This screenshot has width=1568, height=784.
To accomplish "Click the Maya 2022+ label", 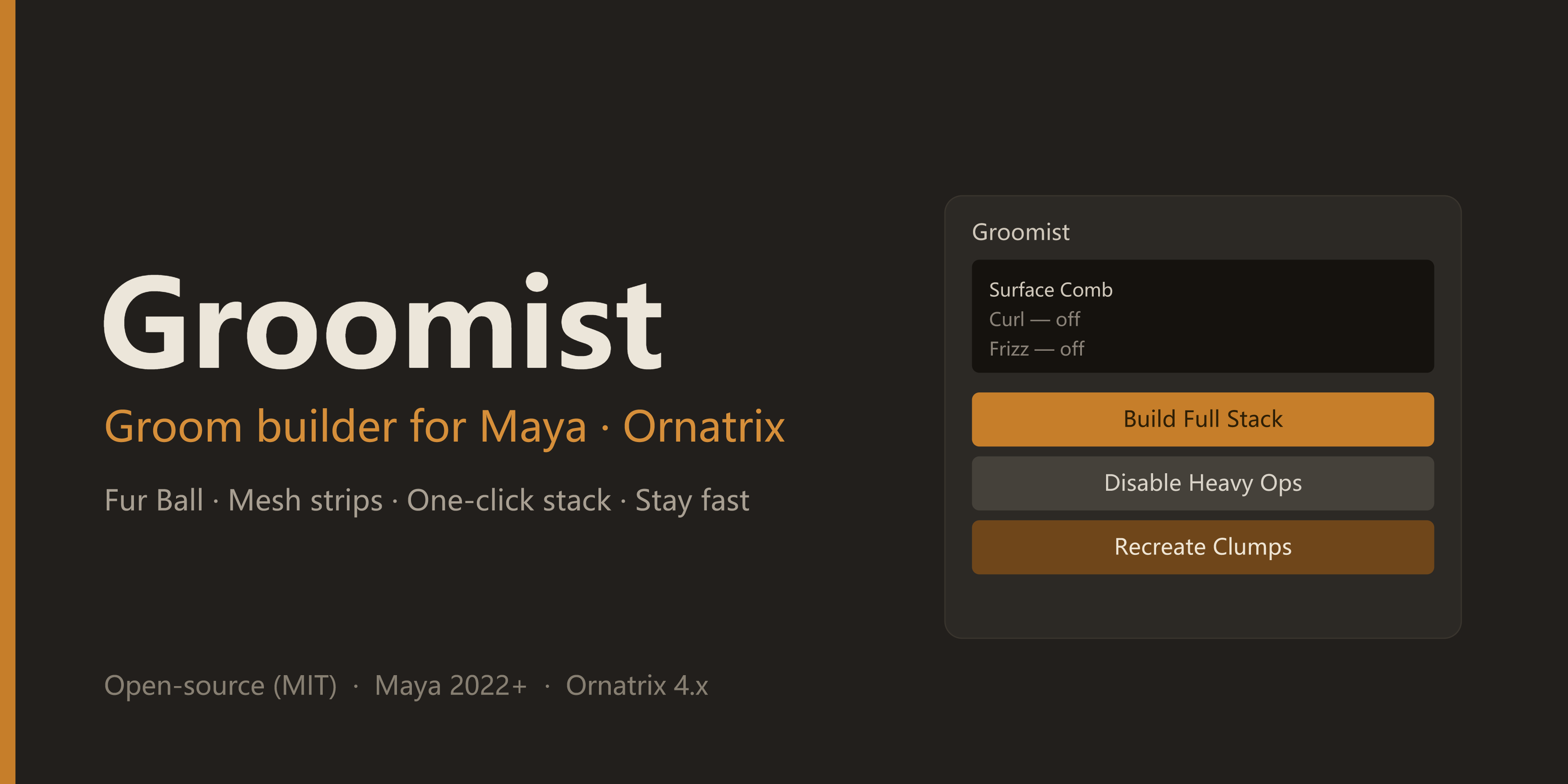I will coord(451,686).
